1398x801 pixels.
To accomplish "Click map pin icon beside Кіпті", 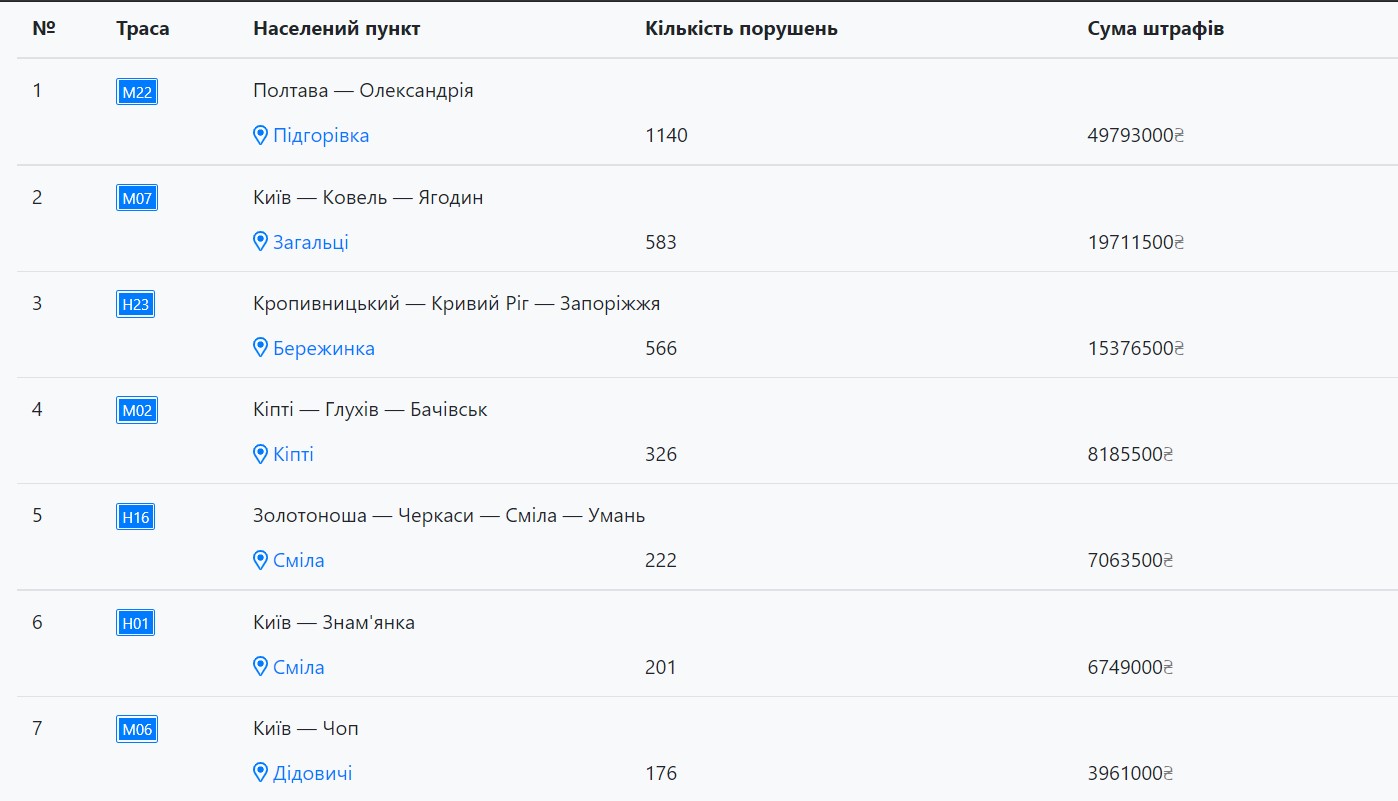I will click(261, 454).
